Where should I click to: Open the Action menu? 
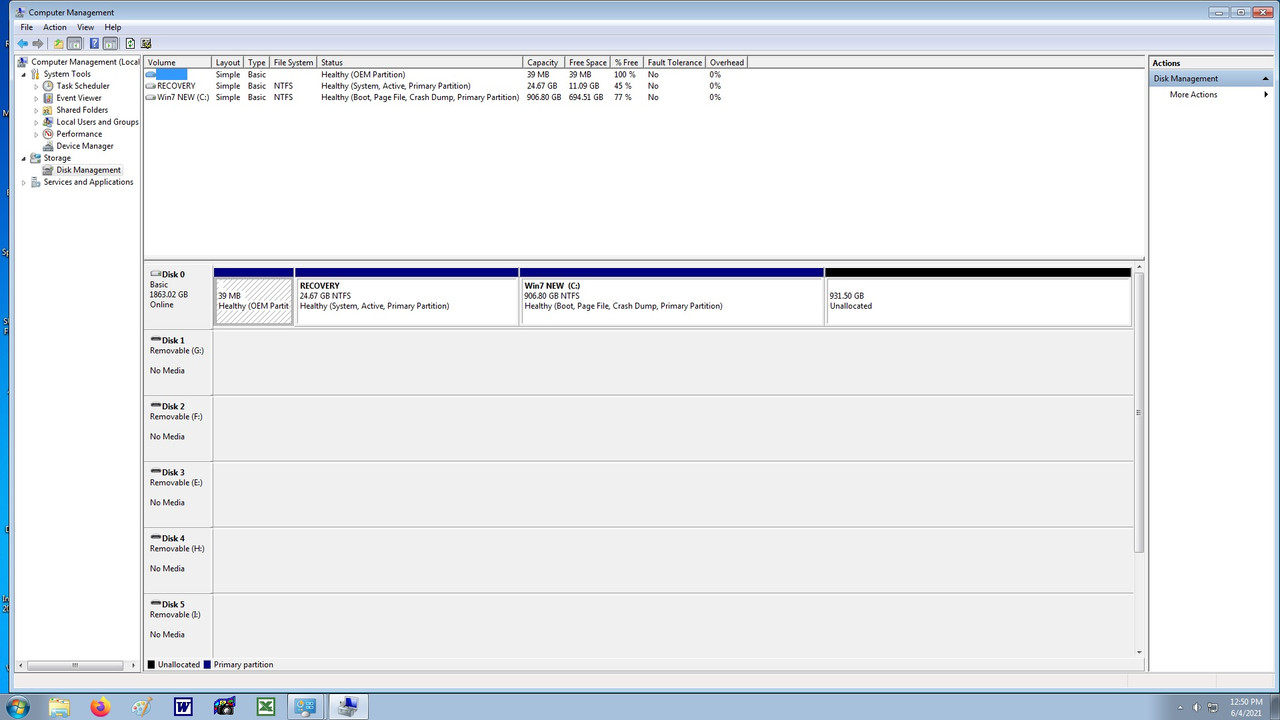54,27
